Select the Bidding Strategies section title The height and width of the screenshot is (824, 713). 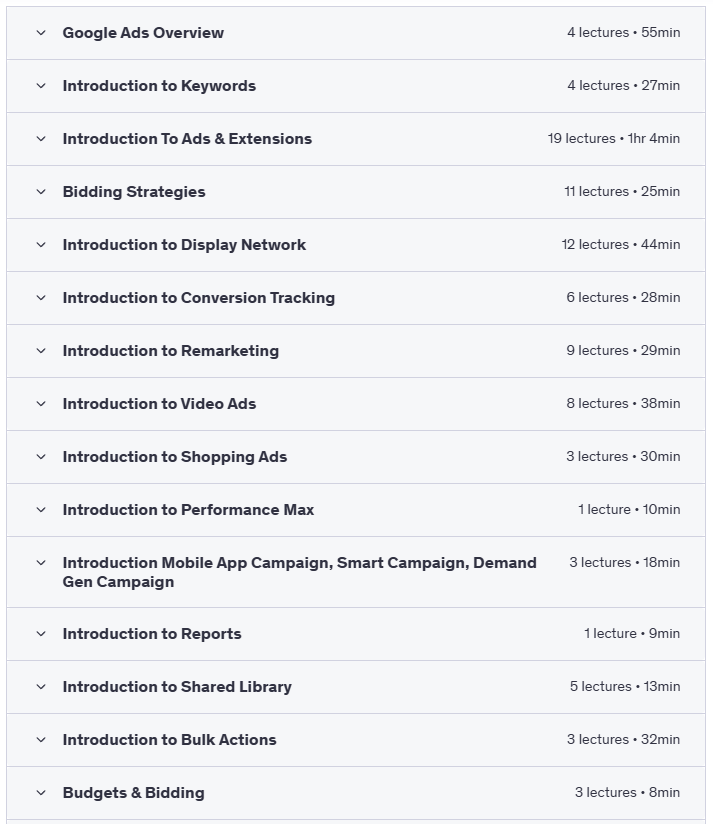[x=134, y=192]
